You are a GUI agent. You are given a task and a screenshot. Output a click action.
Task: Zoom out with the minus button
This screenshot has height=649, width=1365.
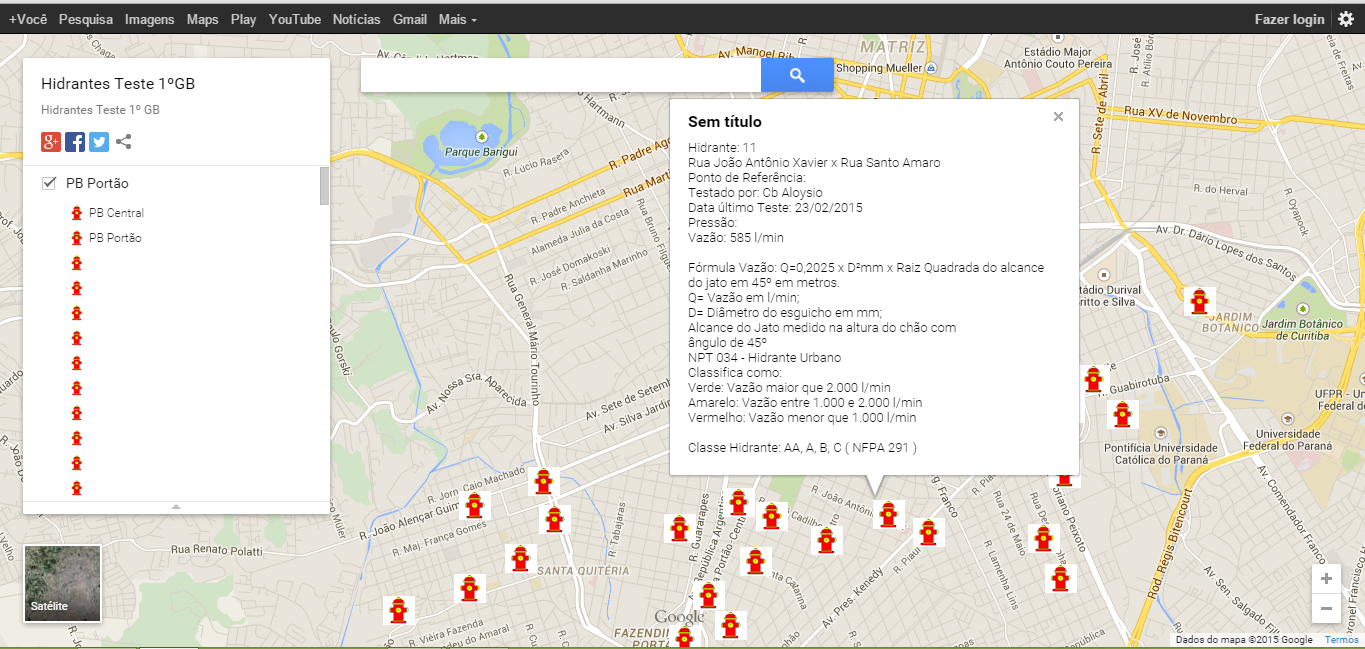(1326, 608)
